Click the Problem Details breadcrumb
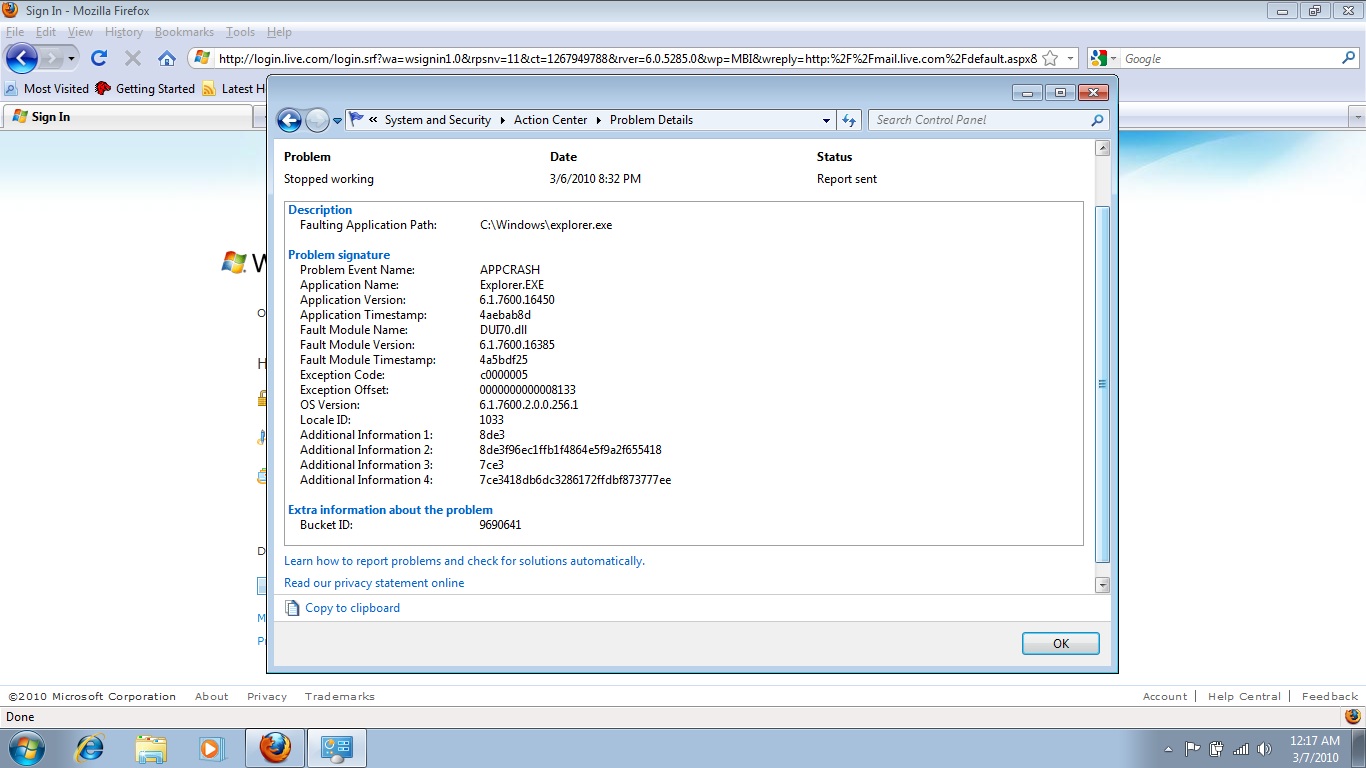 tap(651, 120)
